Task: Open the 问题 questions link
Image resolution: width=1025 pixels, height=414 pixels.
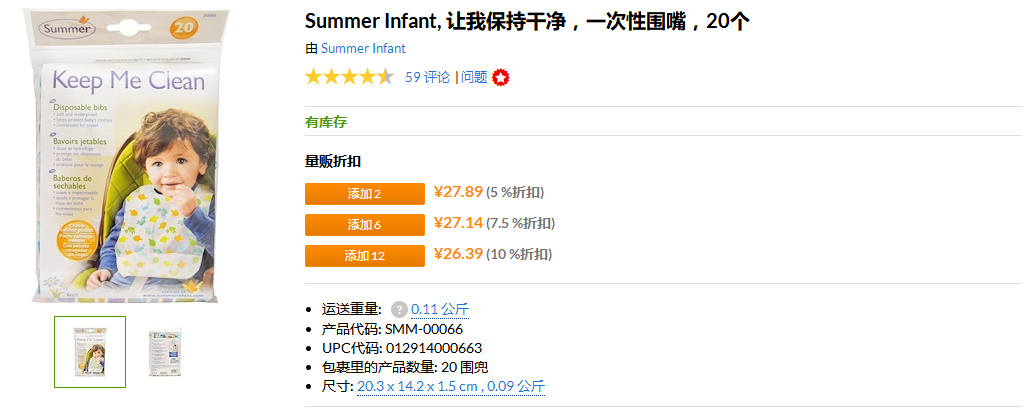Action: pos(475,77)
